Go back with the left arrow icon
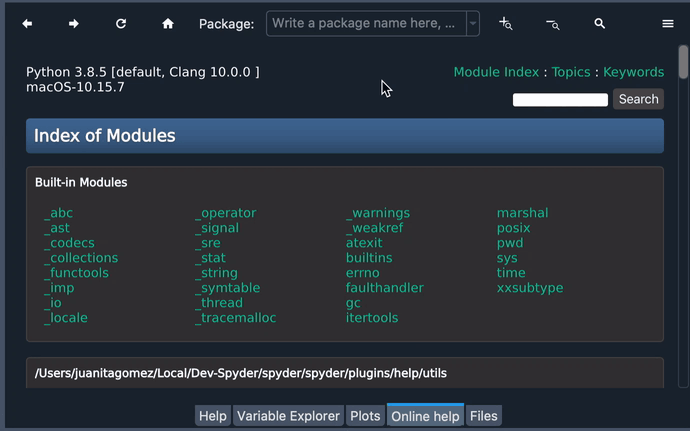The width and height of the screenshot is (690, 431). tap(27, 24)
